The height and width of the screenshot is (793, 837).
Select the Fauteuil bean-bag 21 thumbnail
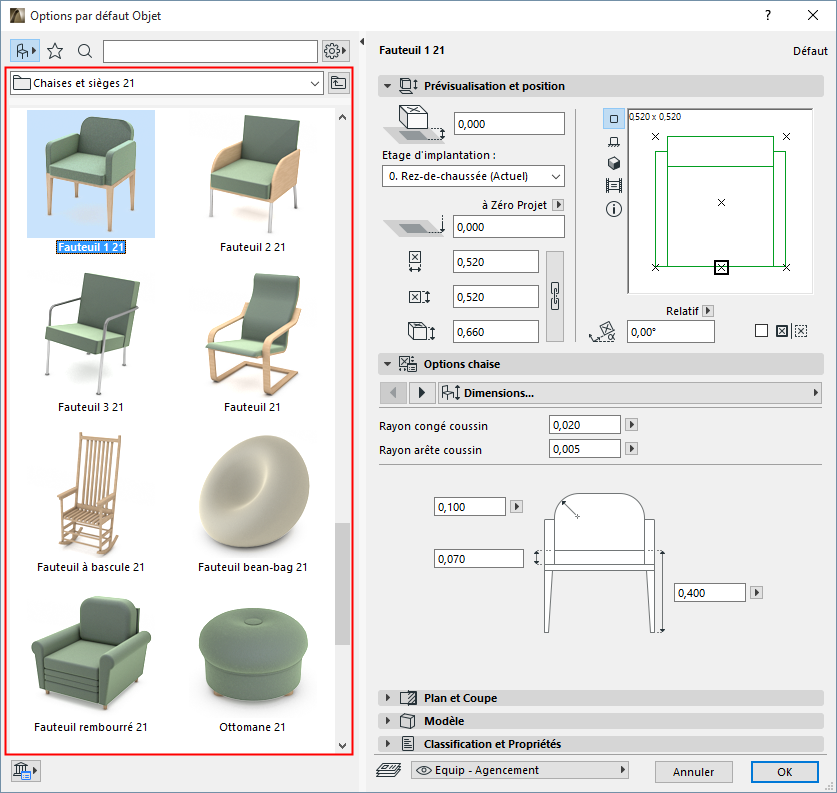[x=252, y=490]
